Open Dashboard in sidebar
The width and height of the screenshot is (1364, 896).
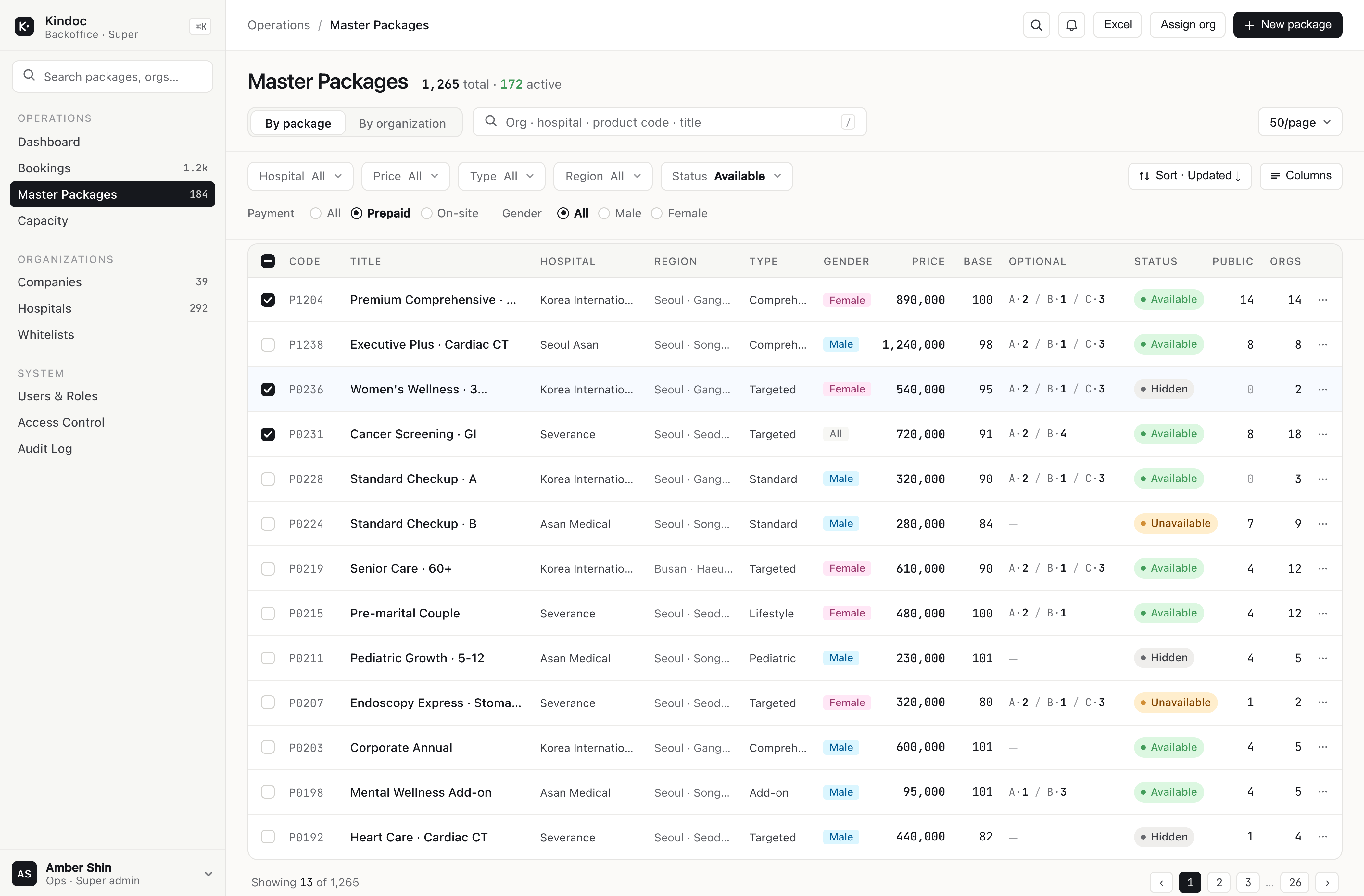point(112,142)
